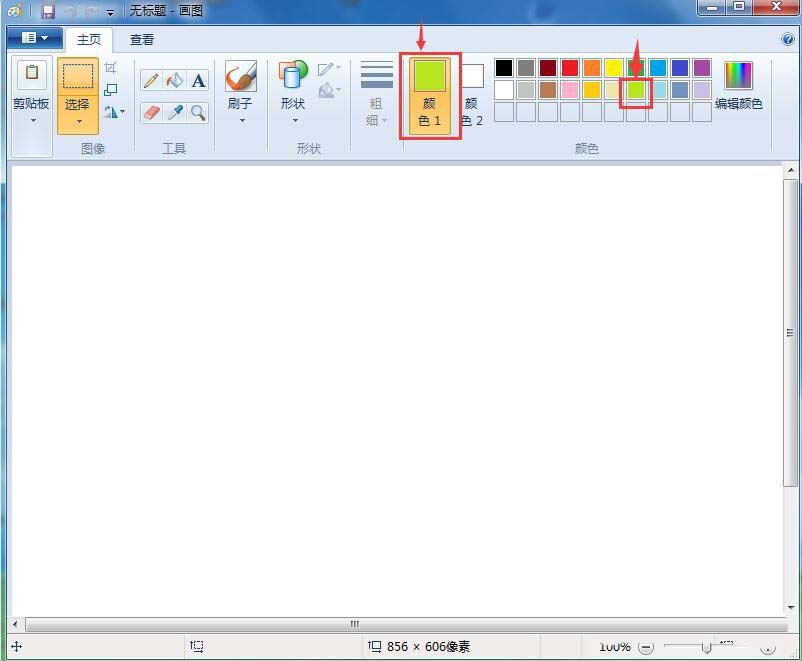Pick the dark gray color swatch
802x661 pixels.
pyautogui.click(x=526, y=68)
